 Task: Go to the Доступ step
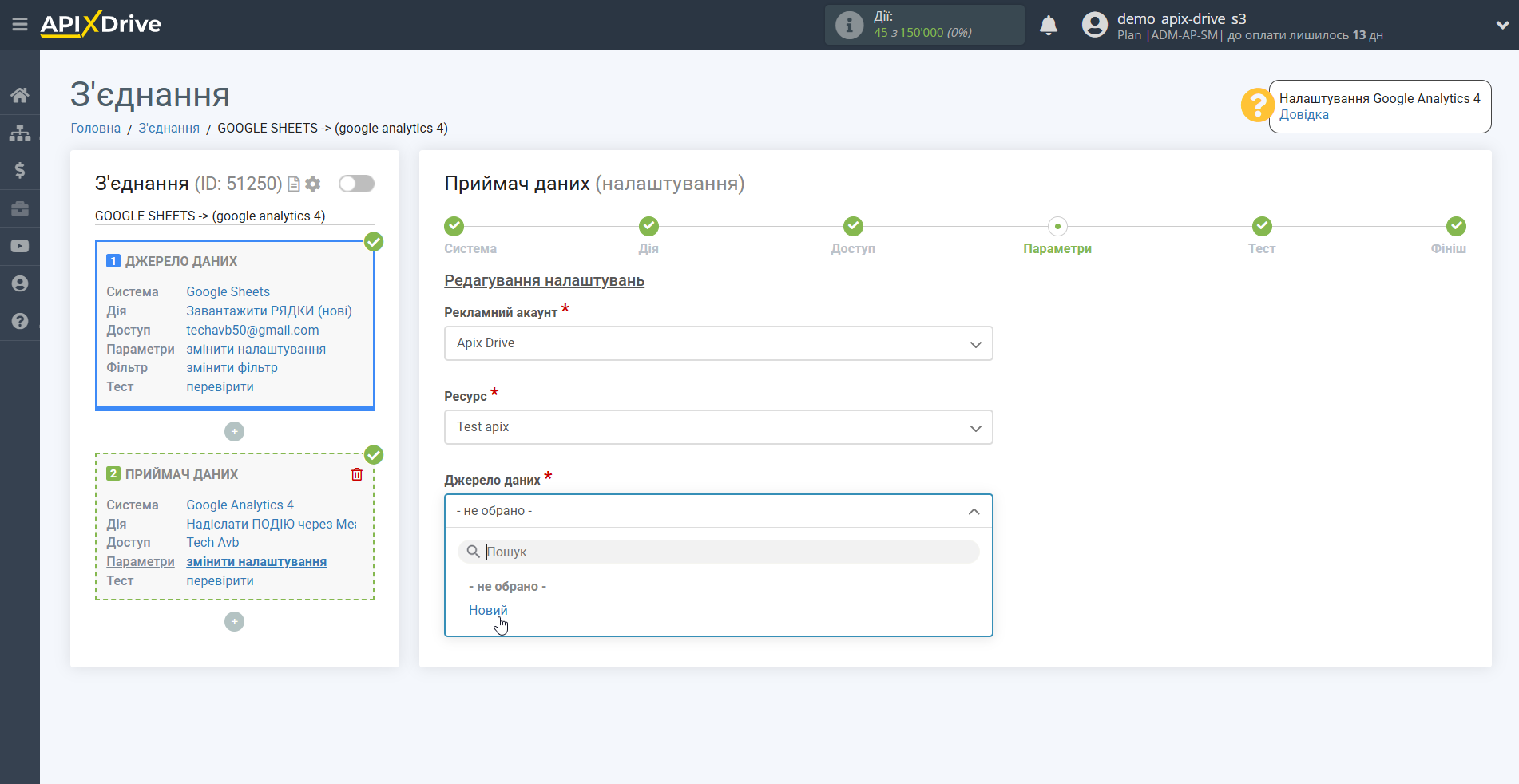pyautogui.click(x=853, y=226)
